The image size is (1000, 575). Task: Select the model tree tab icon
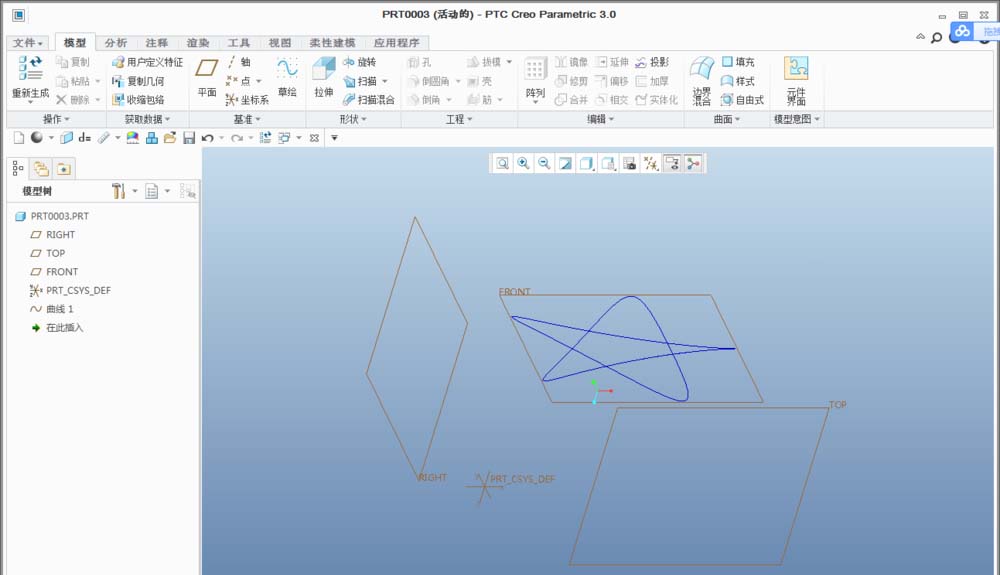[18, 168]
